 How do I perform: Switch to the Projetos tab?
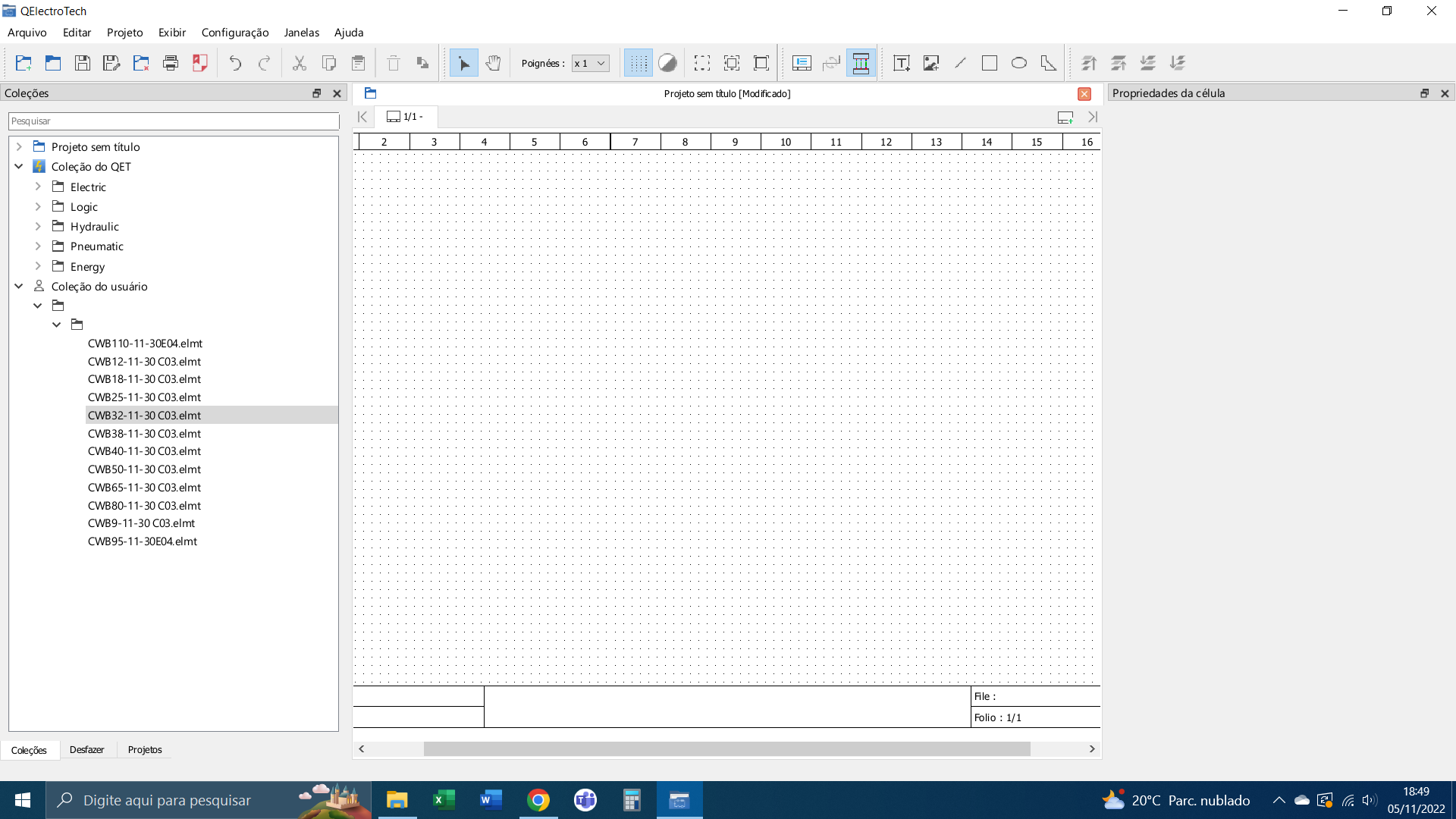144,749
